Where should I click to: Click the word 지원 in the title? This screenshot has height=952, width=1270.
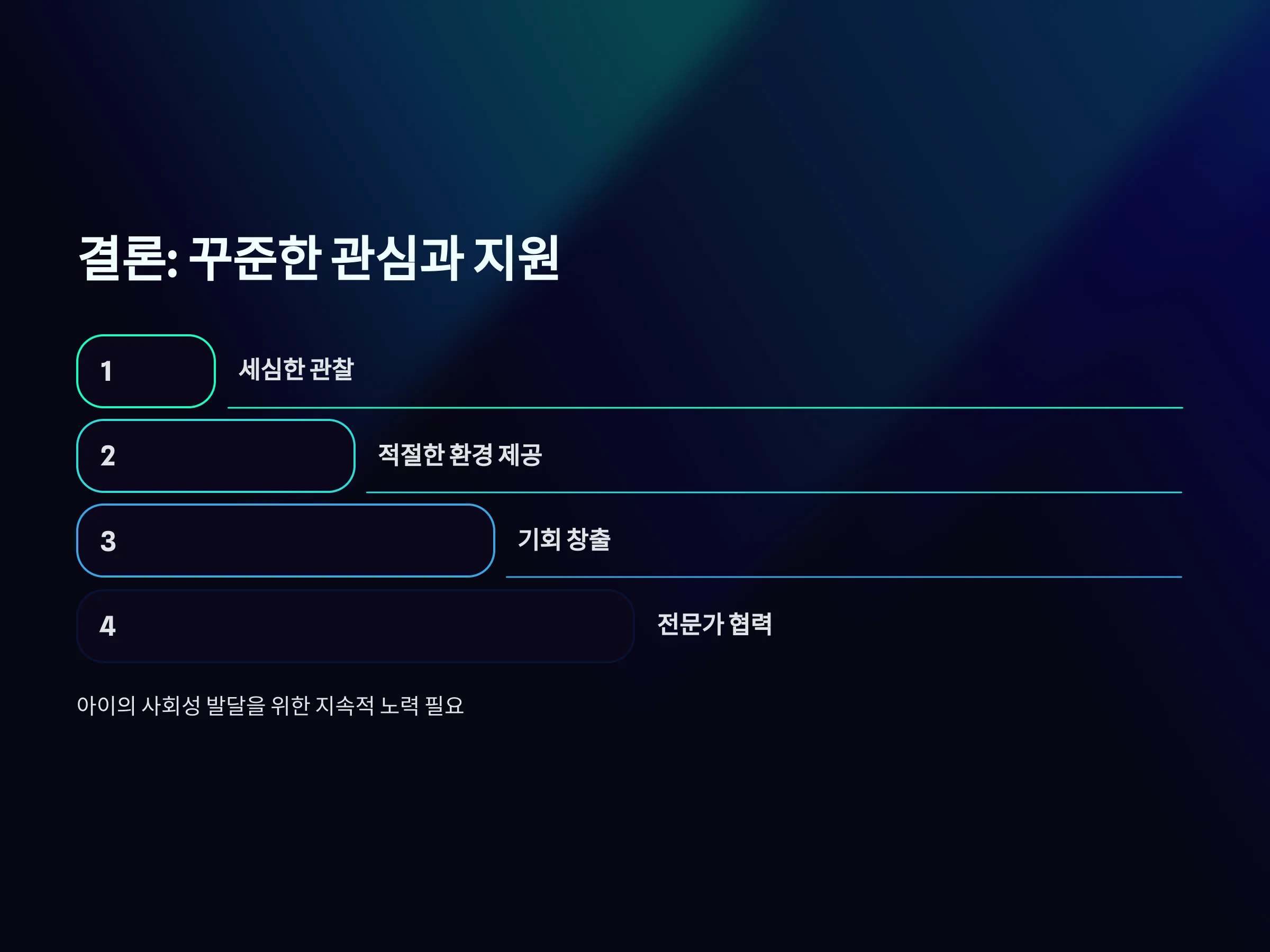(x=515, y=258)
